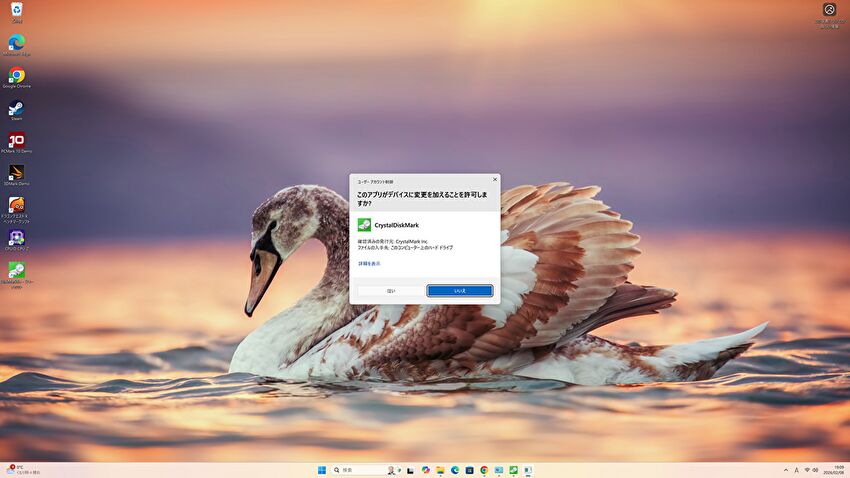Expand 詳細を表示 in the UAC dialog
Image resolution: width=850 pixels, height=478 pixels.
(368, 263)
